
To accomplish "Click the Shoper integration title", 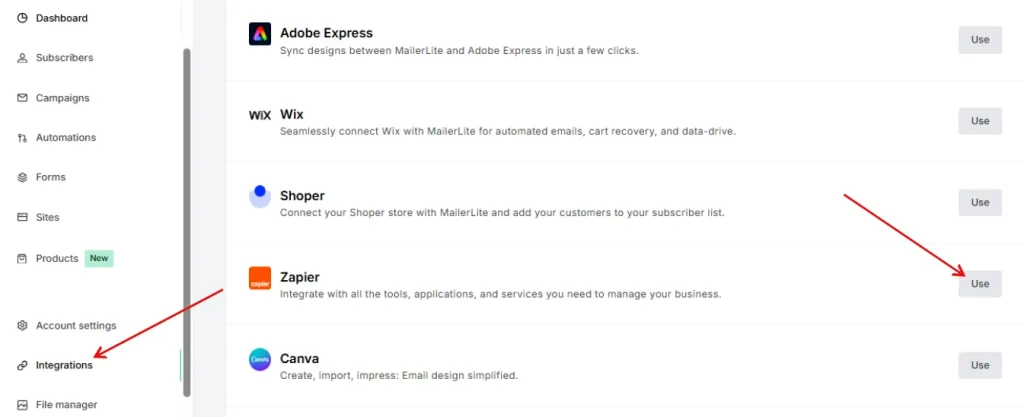I will click(x=302, y=196).
